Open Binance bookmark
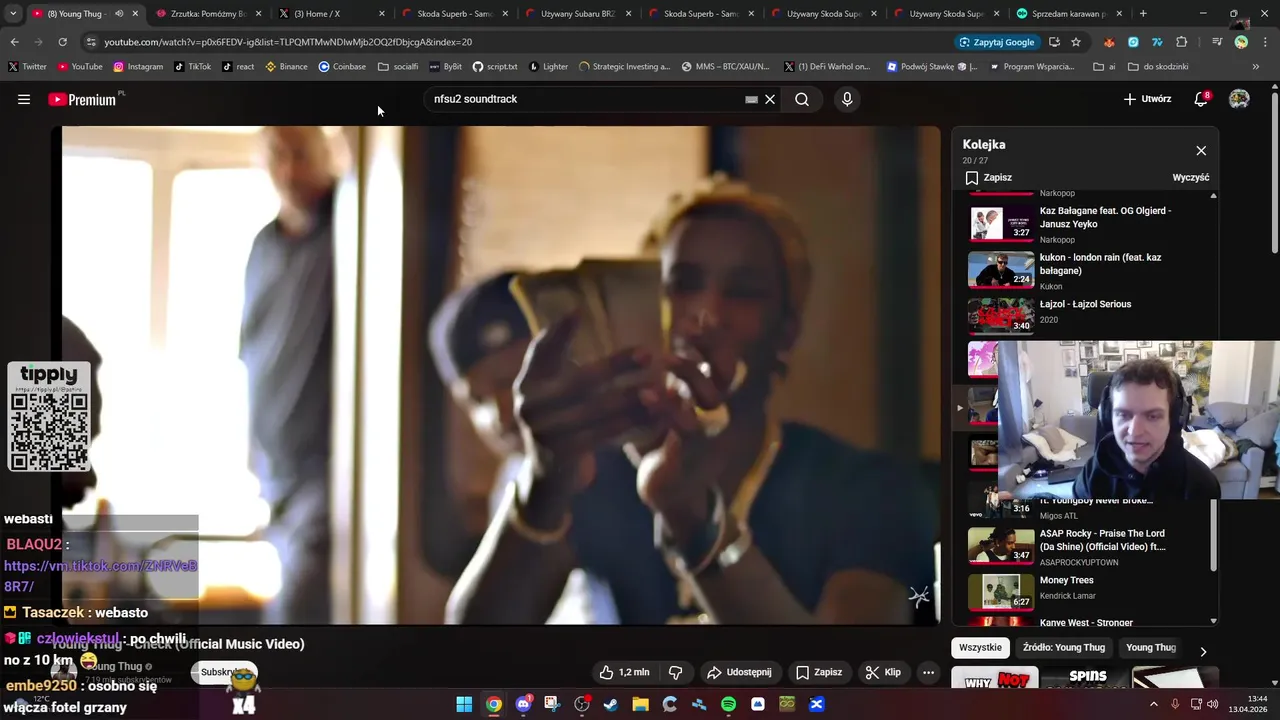 287,67
